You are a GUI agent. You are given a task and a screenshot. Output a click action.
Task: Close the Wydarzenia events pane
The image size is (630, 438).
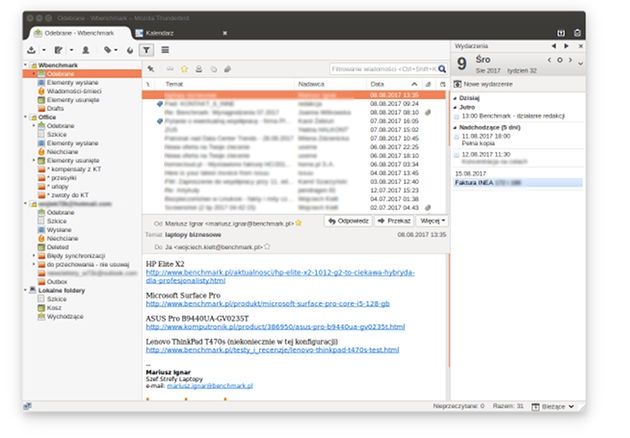(581, 46)
